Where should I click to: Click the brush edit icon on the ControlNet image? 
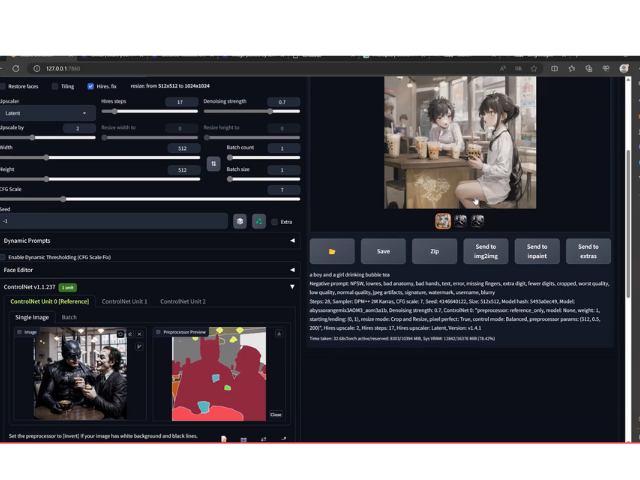[x=139, y=347]
